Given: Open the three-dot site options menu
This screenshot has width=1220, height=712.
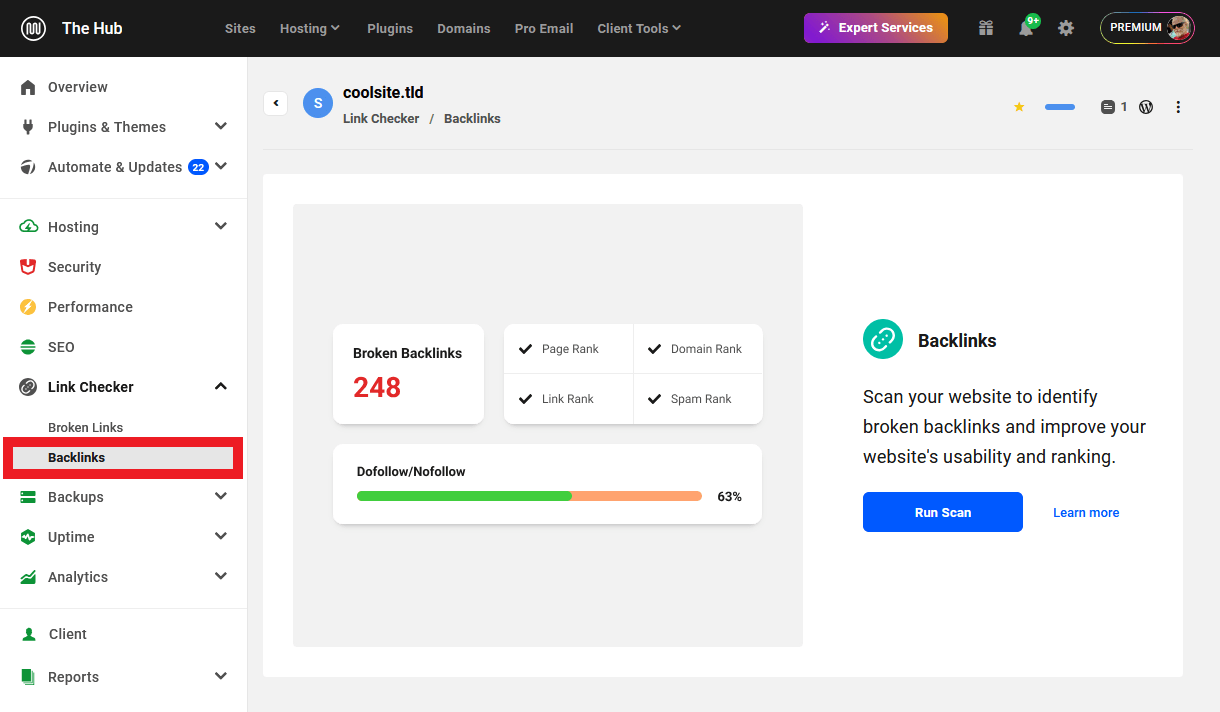Looking at the screenshot, I should (1178, 107).
